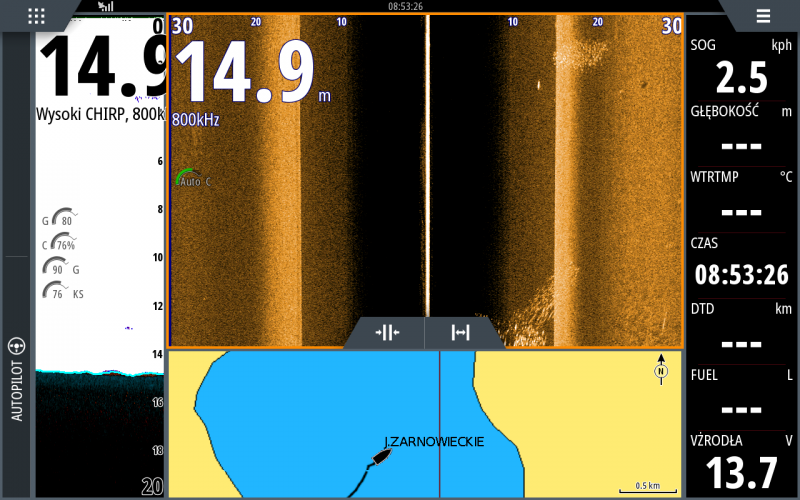The image size is (800, 500).
Task: Tap the range increase (zoom out) icon
Action: tap(461, 333)
